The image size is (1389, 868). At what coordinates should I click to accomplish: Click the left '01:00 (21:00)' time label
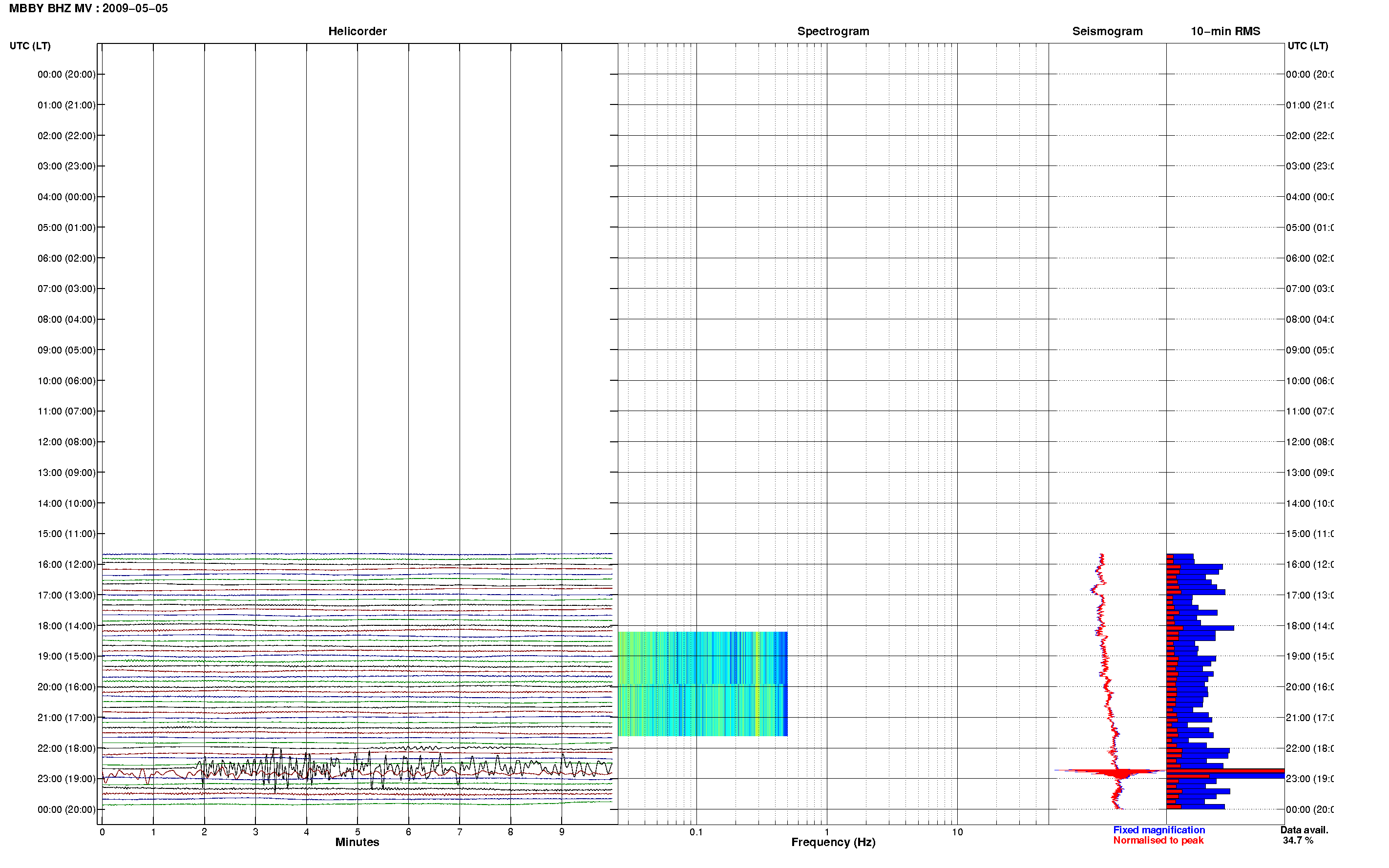(66, 105)
